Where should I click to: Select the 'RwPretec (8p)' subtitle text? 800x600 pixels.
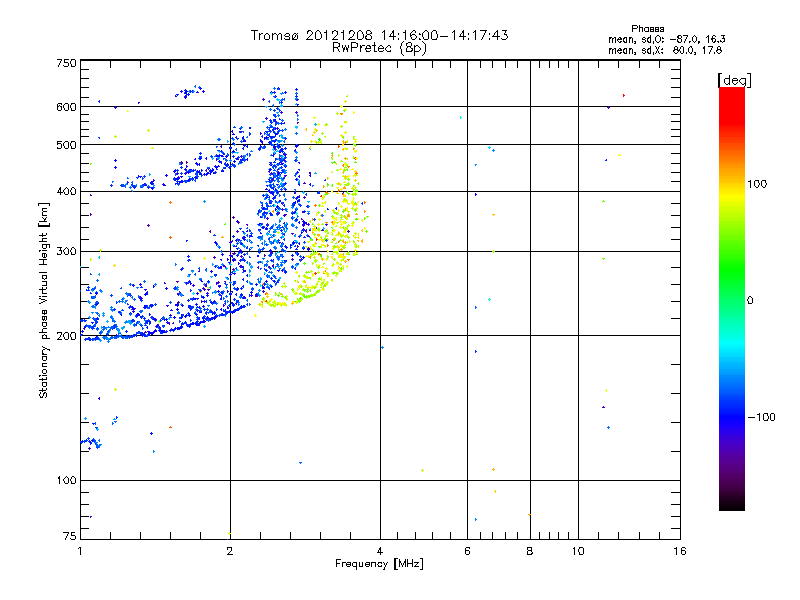379,48
